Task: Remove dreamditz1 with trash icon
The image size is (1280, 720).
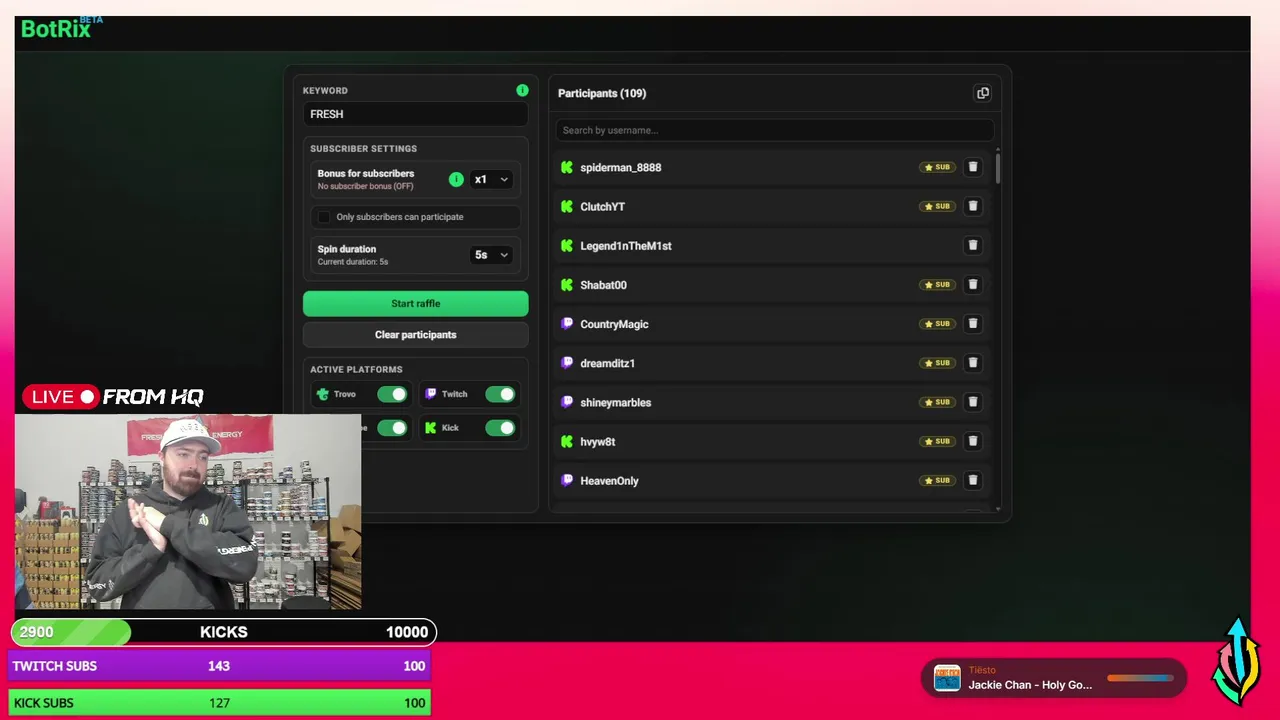Action: [x=972, y=362]
